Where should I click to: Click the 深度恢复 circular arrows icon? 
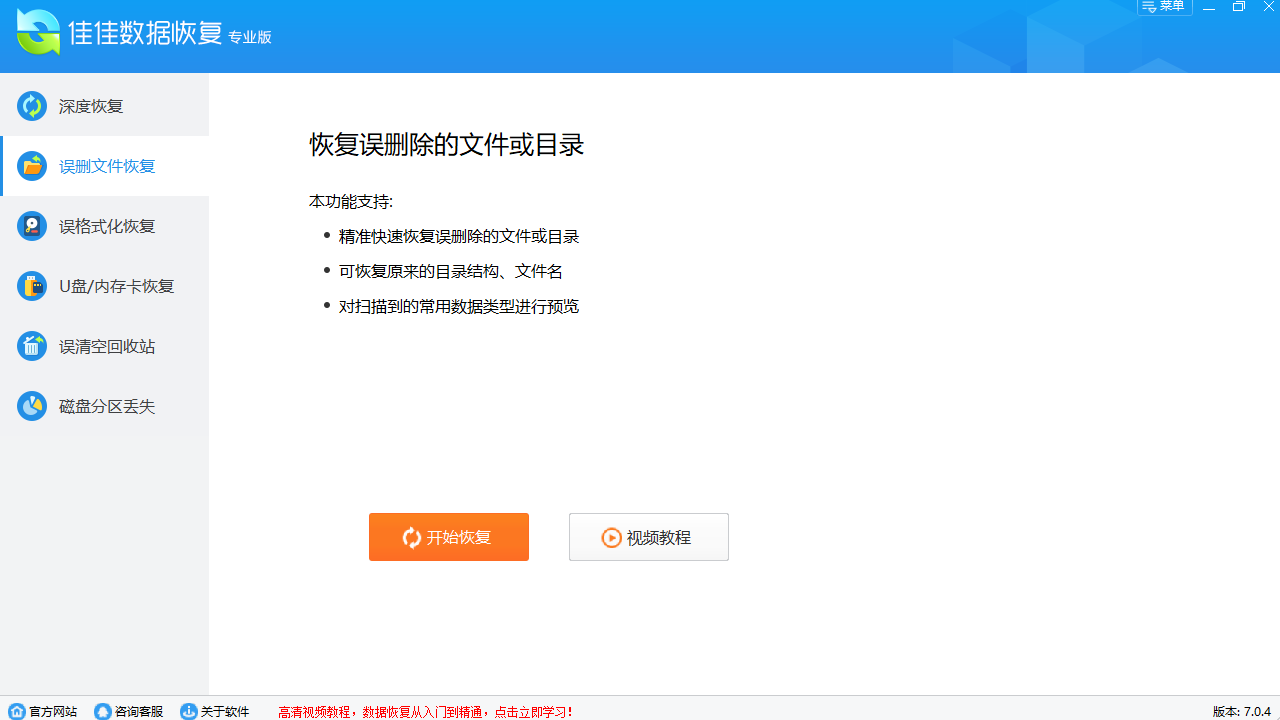point(32,106)
